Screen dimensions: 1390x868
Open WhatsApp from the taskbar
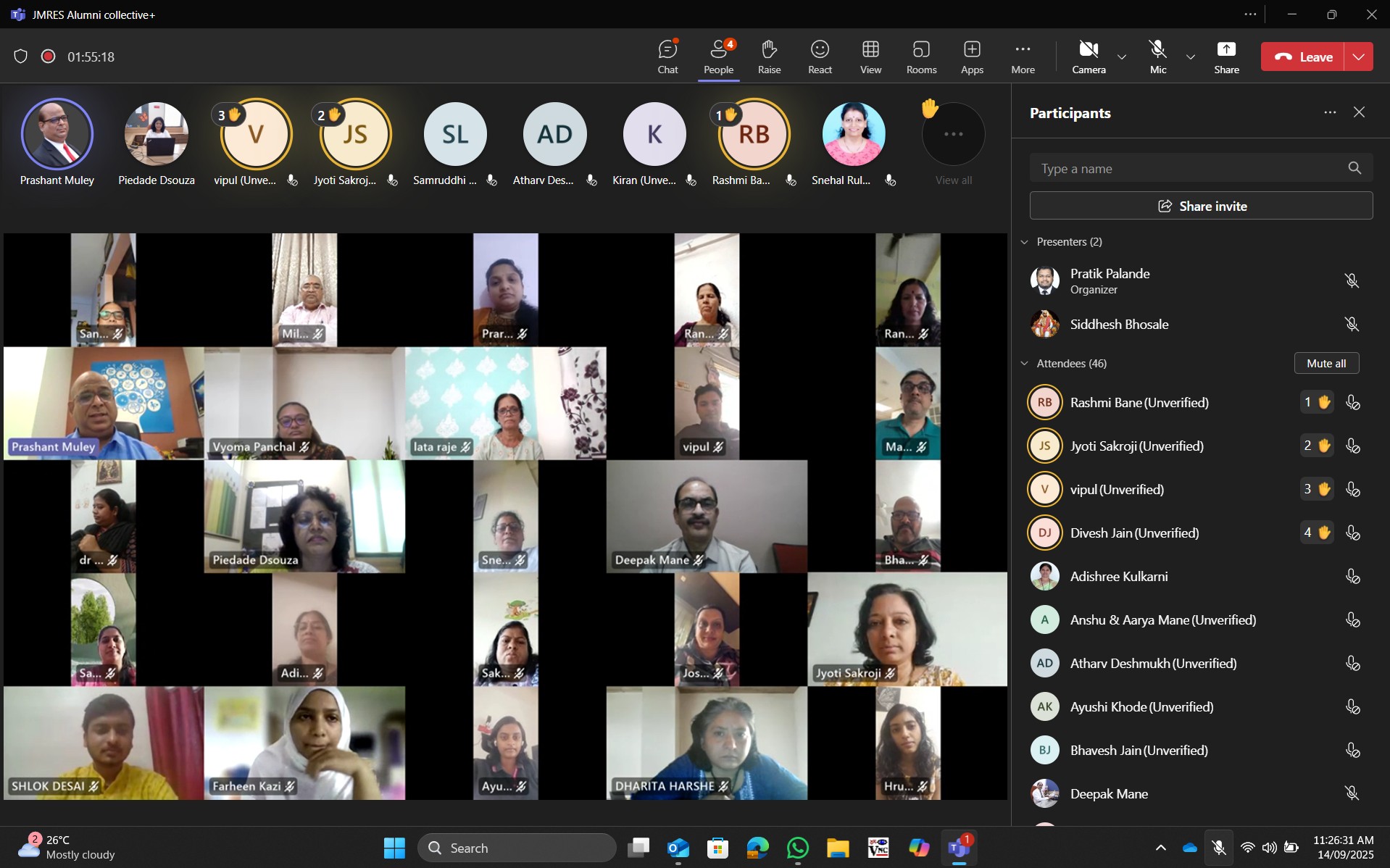coord(797,848)
